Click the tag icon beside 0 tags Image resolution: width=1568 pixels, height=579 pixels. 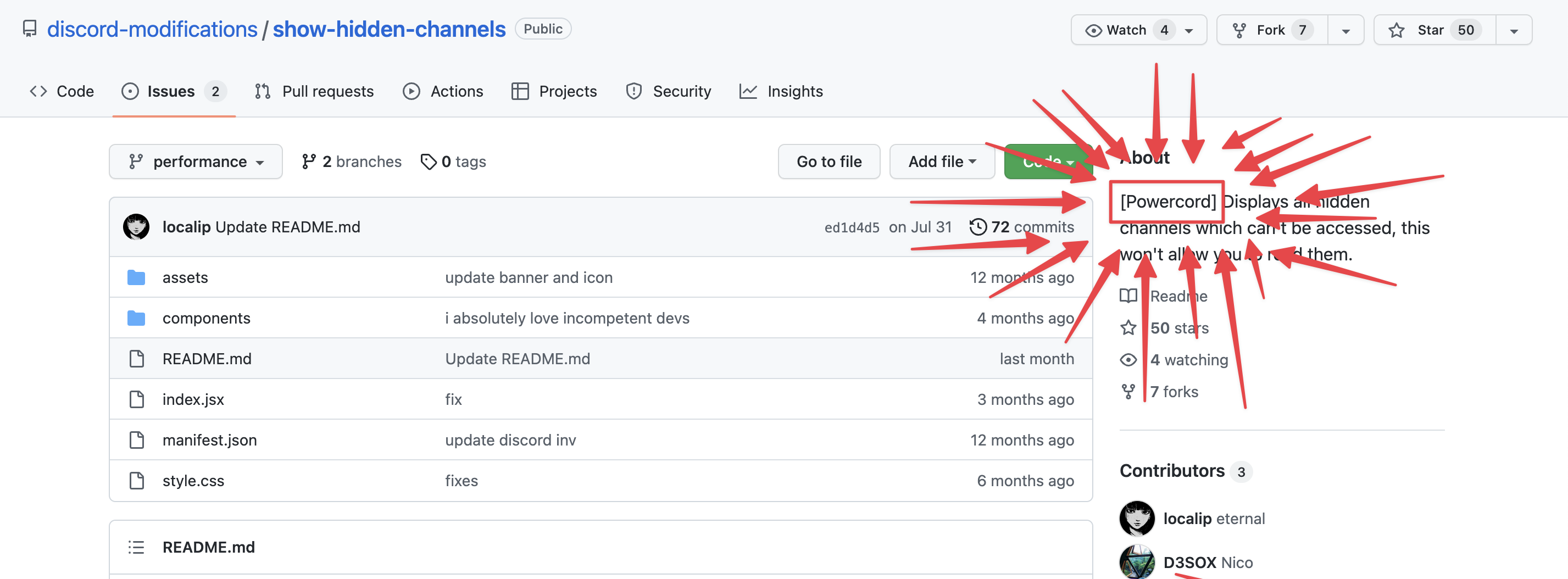tap(429, 162)
